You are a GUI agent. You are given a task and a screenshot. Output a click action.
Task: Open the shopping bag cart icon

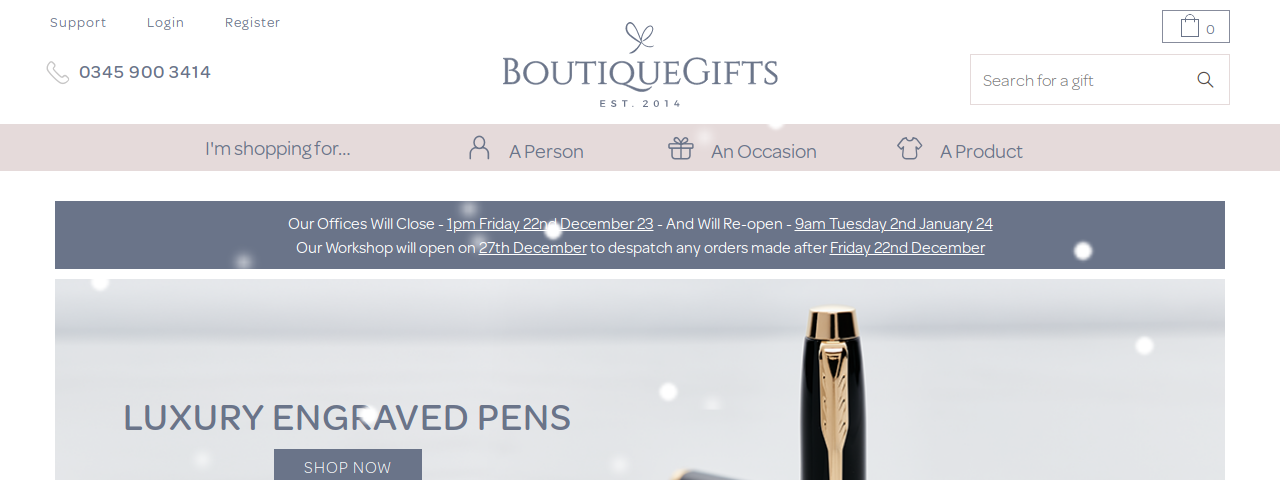click(1195, 27)
